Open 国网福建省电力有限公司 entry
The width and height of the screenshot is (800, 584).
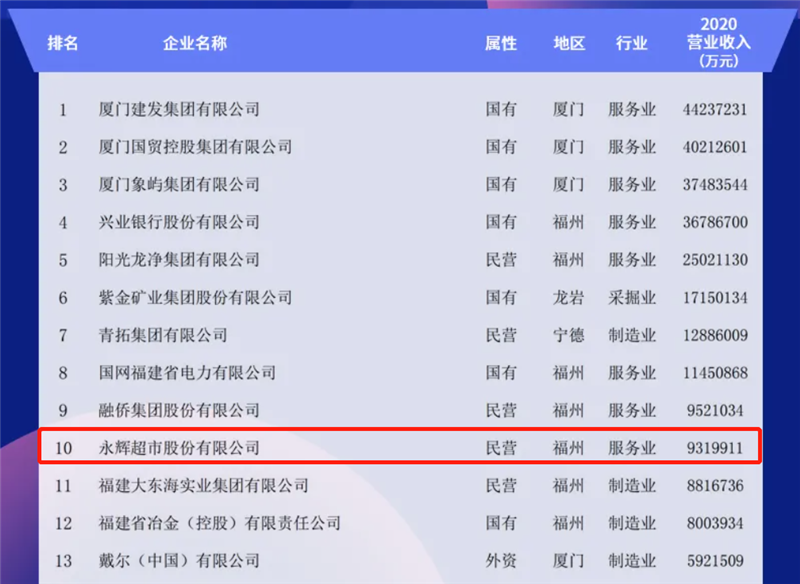coord(187,373)
